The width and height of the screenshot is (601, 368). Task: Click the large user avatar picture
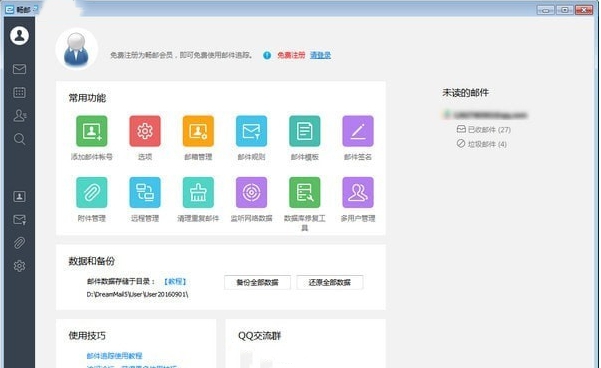tap(76, 49)
